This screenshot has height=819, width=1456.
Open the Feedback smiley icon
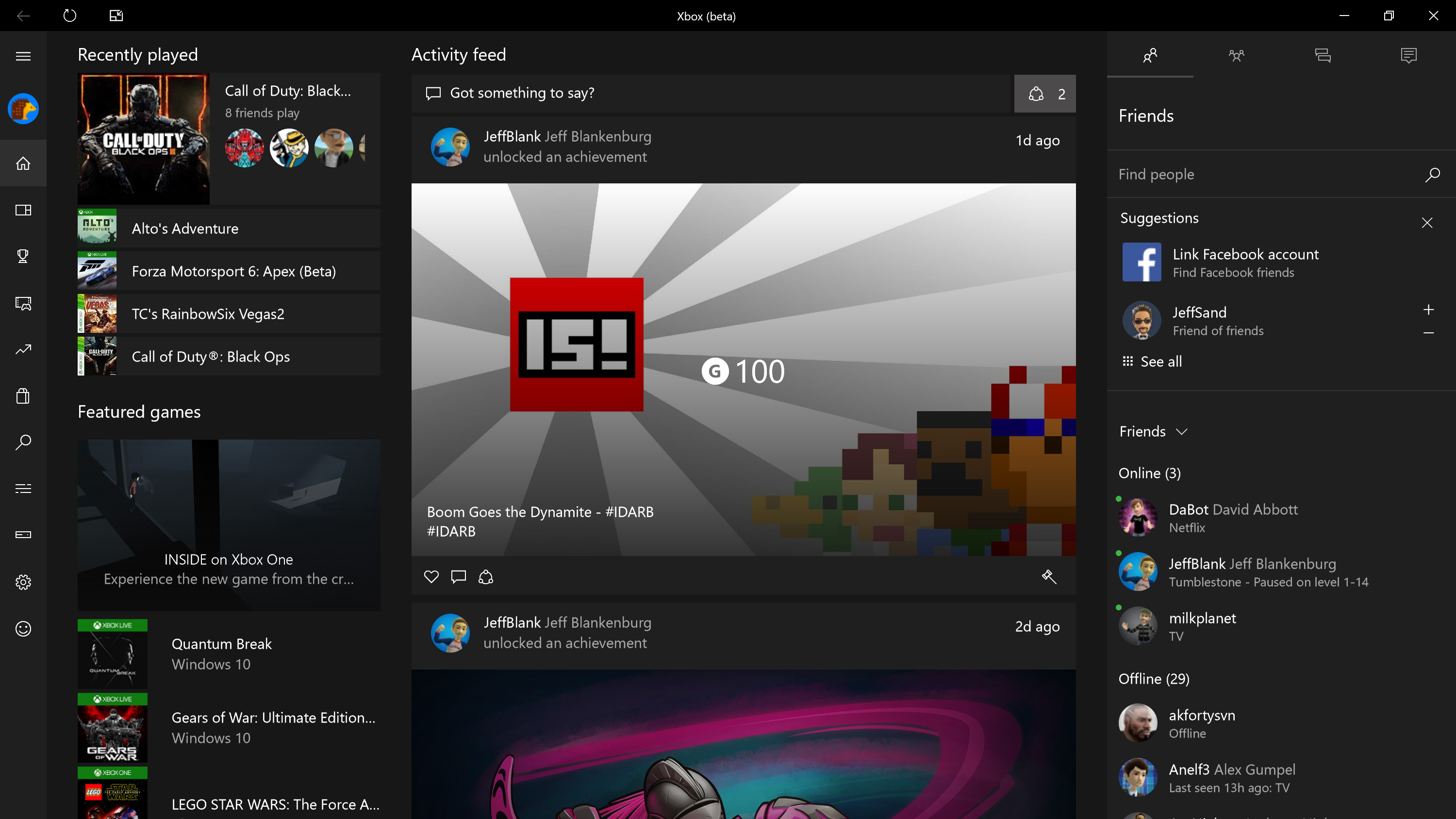(23, 628)
